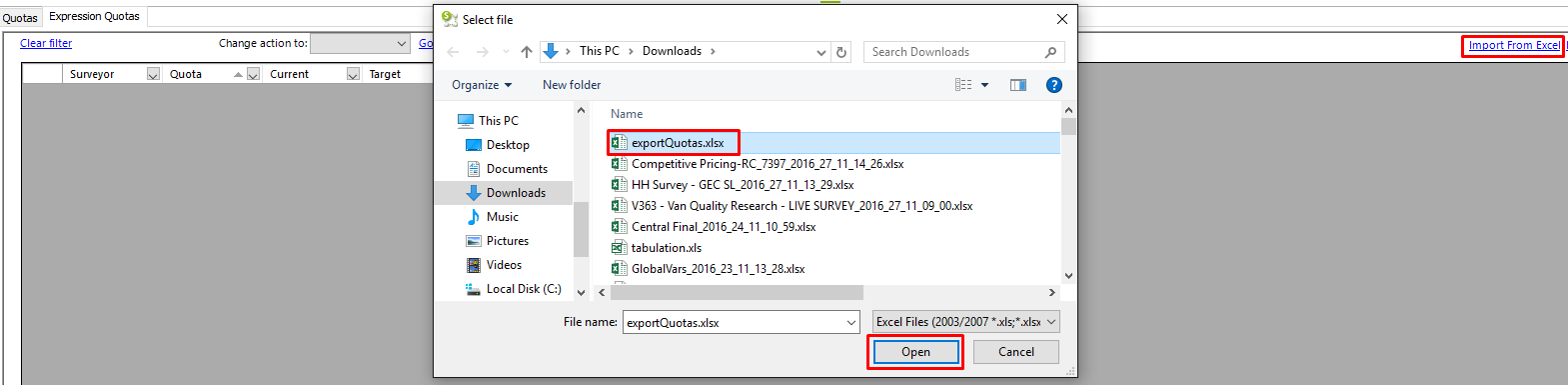Select GlobalVars_2016_23_11_13_28.xlsx file
The width and height of the screenshot is (1568, 385).
pyautogui.click(x=718, y=269)
